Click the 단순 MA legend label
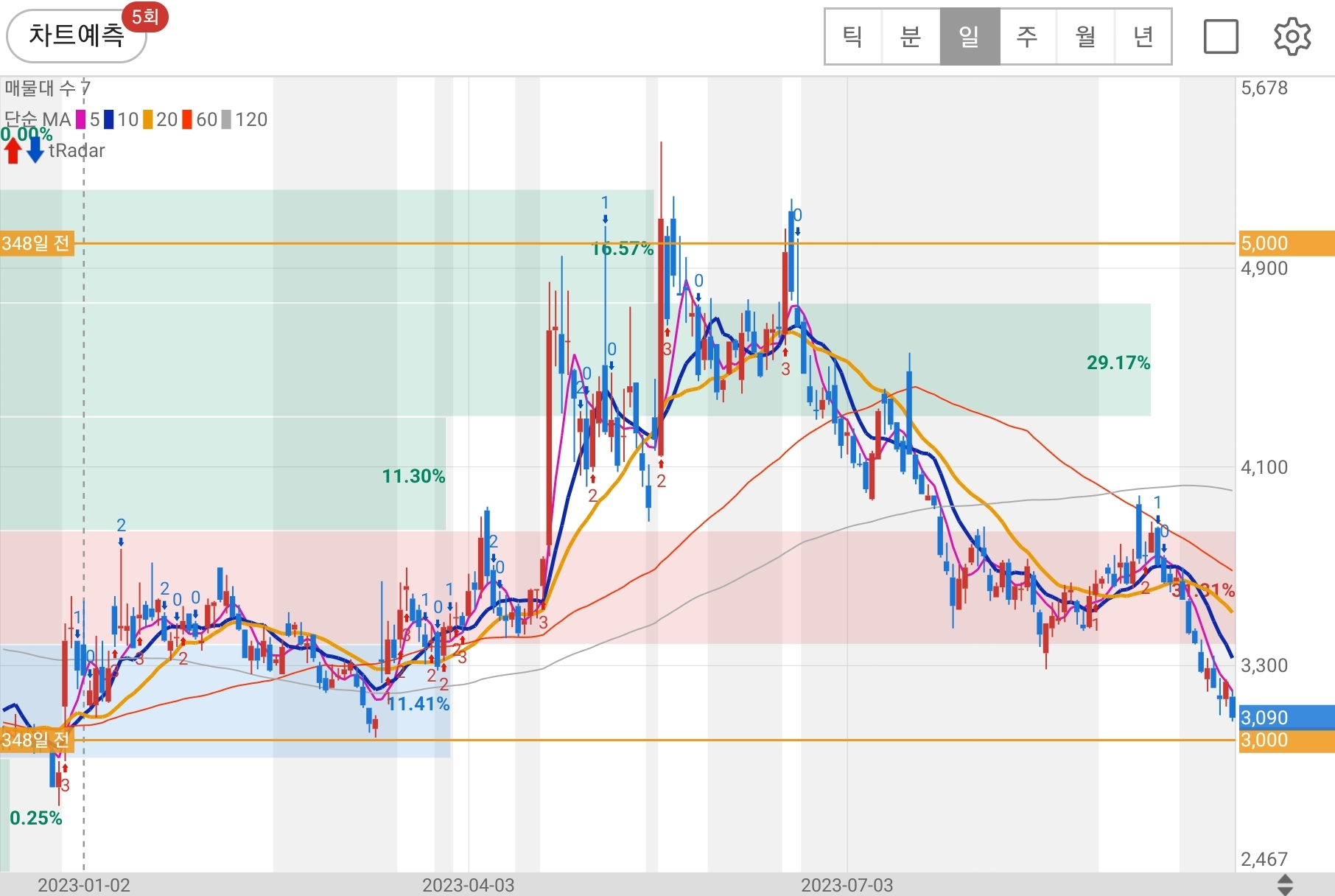This screenshot has width=1335, height=896. tap(37, 119)
